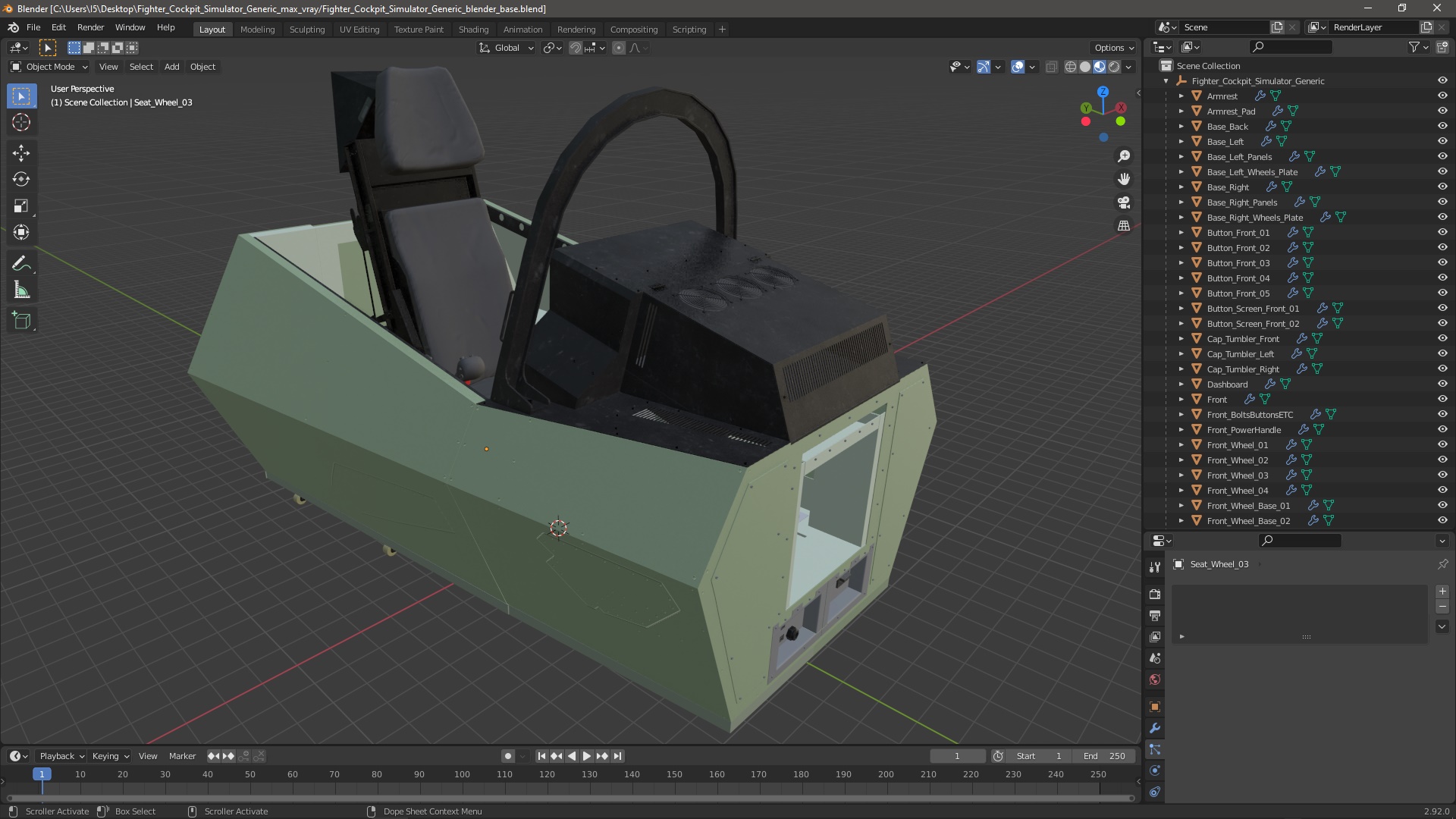
Task: Hide Fighter_Cockpit_Simulator_Generic collection
Action: tap(1442, 80)
